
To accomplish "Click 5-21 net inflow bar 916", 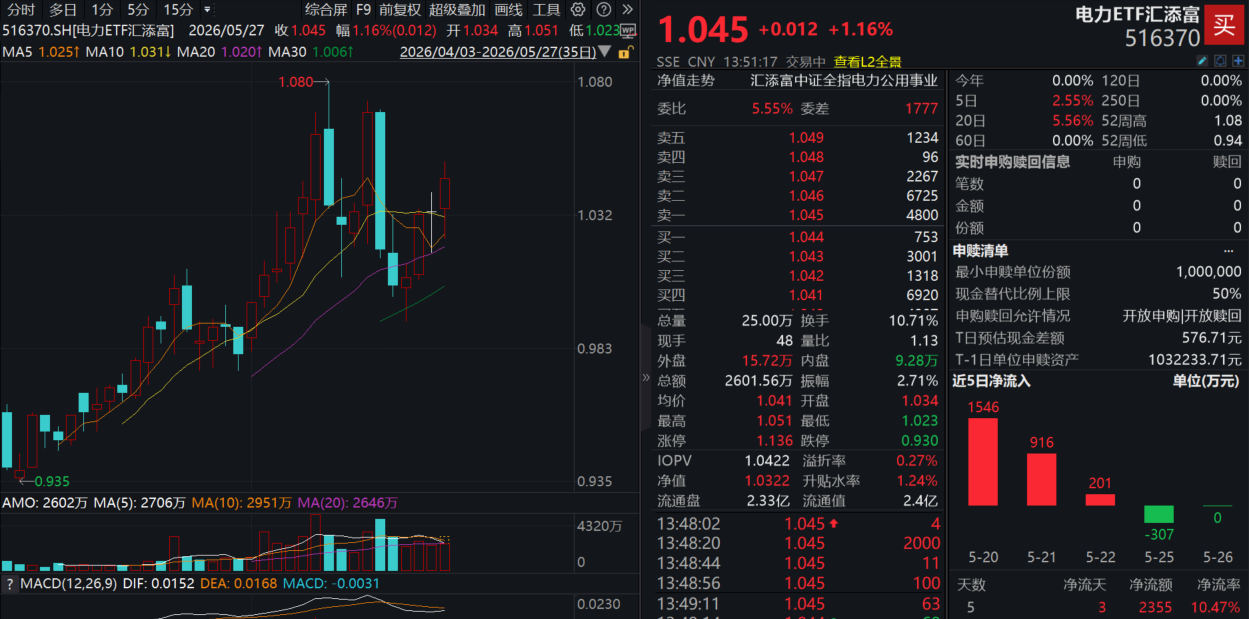I will tap(1042, 479).
